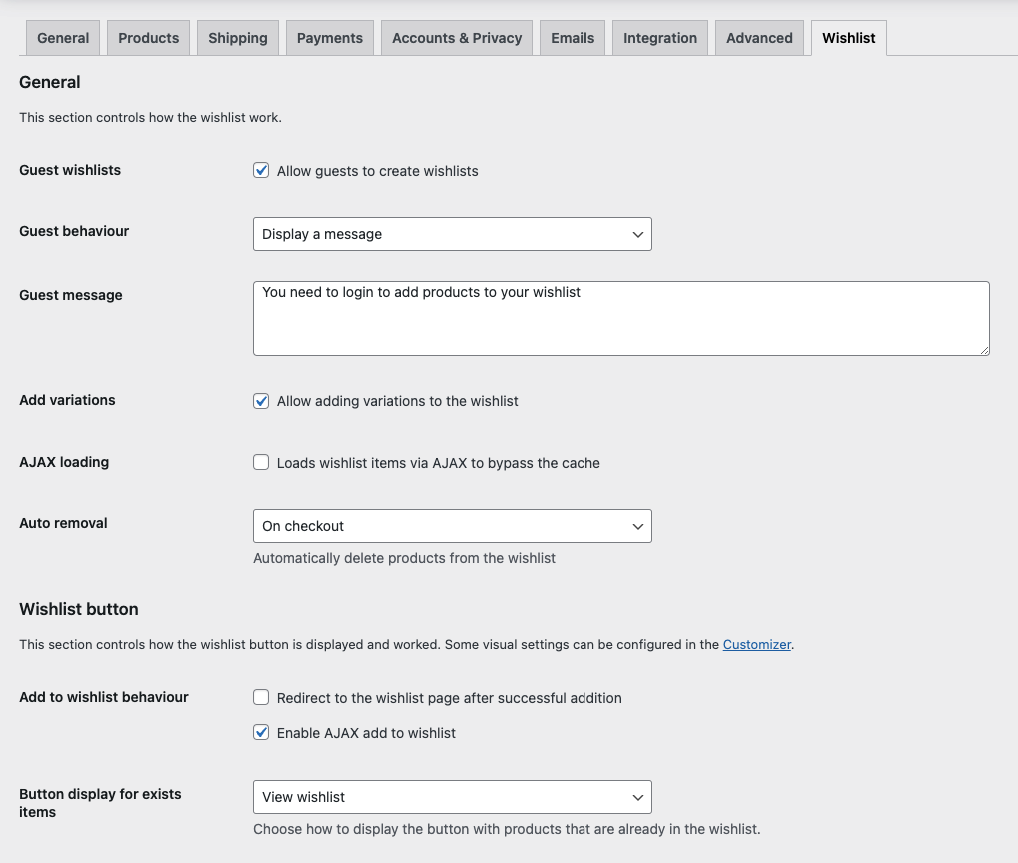Disable Enable AJAX add to wishlist
The height and width of the screenshot is (863, 1018).
click(x=261, y=733)
